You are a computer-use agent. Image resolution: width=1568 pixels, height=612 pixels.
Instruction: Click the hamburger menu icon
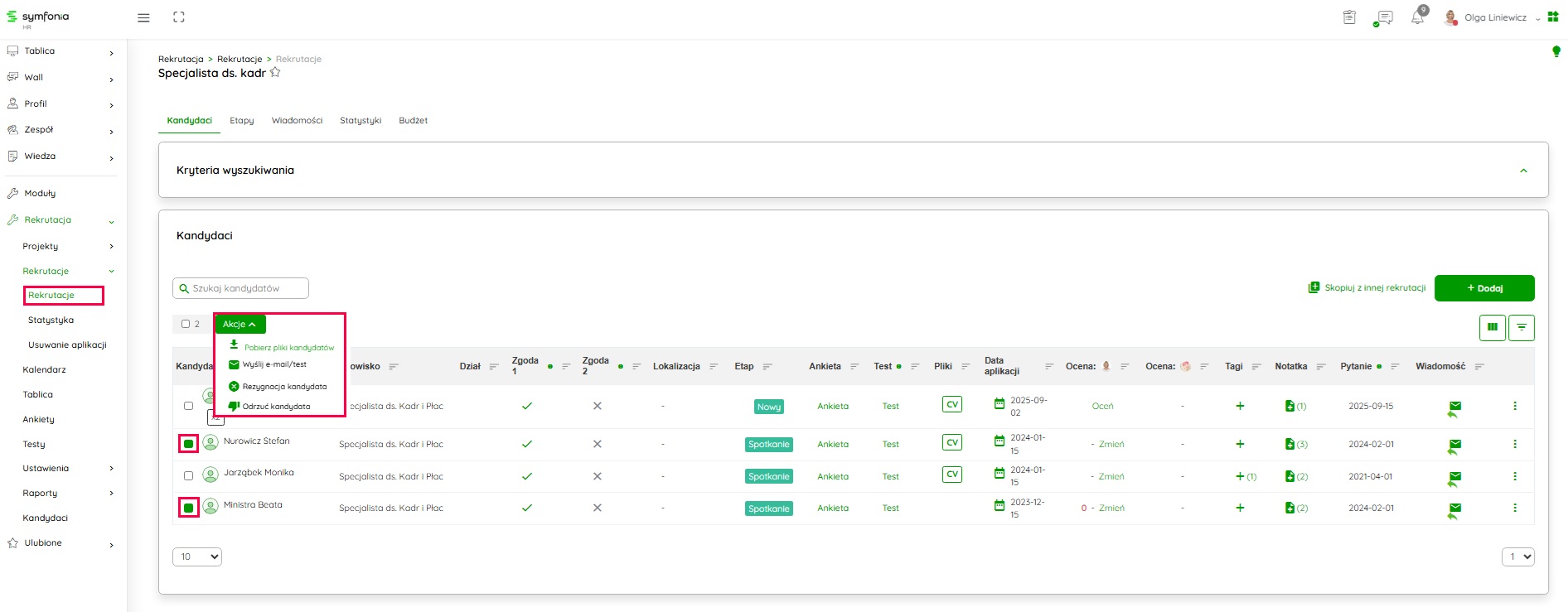[x=143, y=17]
